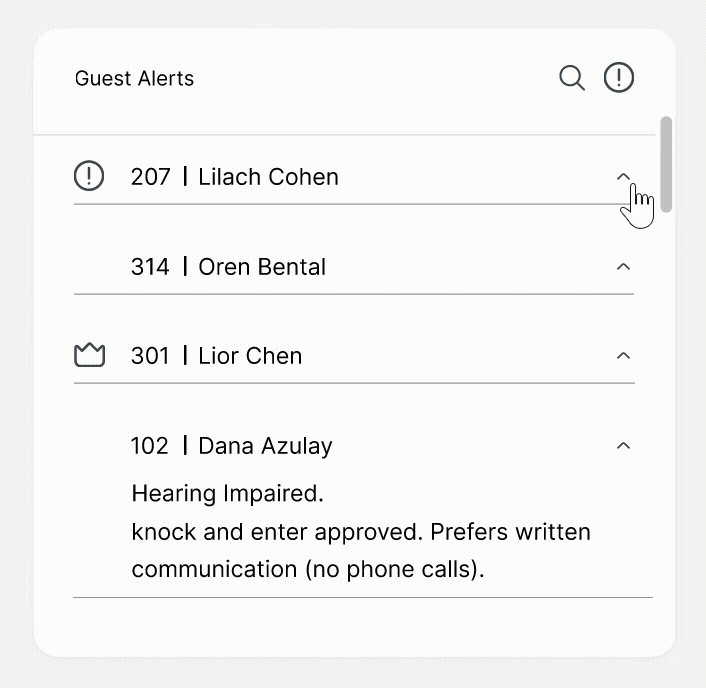
Task: Select guest name Oren Bental
Action: click(262, 267)
